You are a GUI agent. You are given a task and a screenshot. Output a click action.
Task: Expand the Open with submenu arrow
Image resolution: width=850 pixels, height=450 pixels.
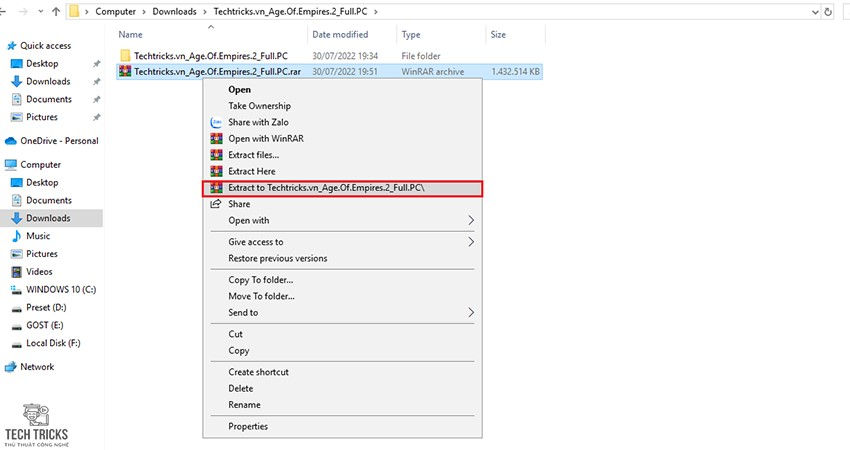(x=471, y=220)
